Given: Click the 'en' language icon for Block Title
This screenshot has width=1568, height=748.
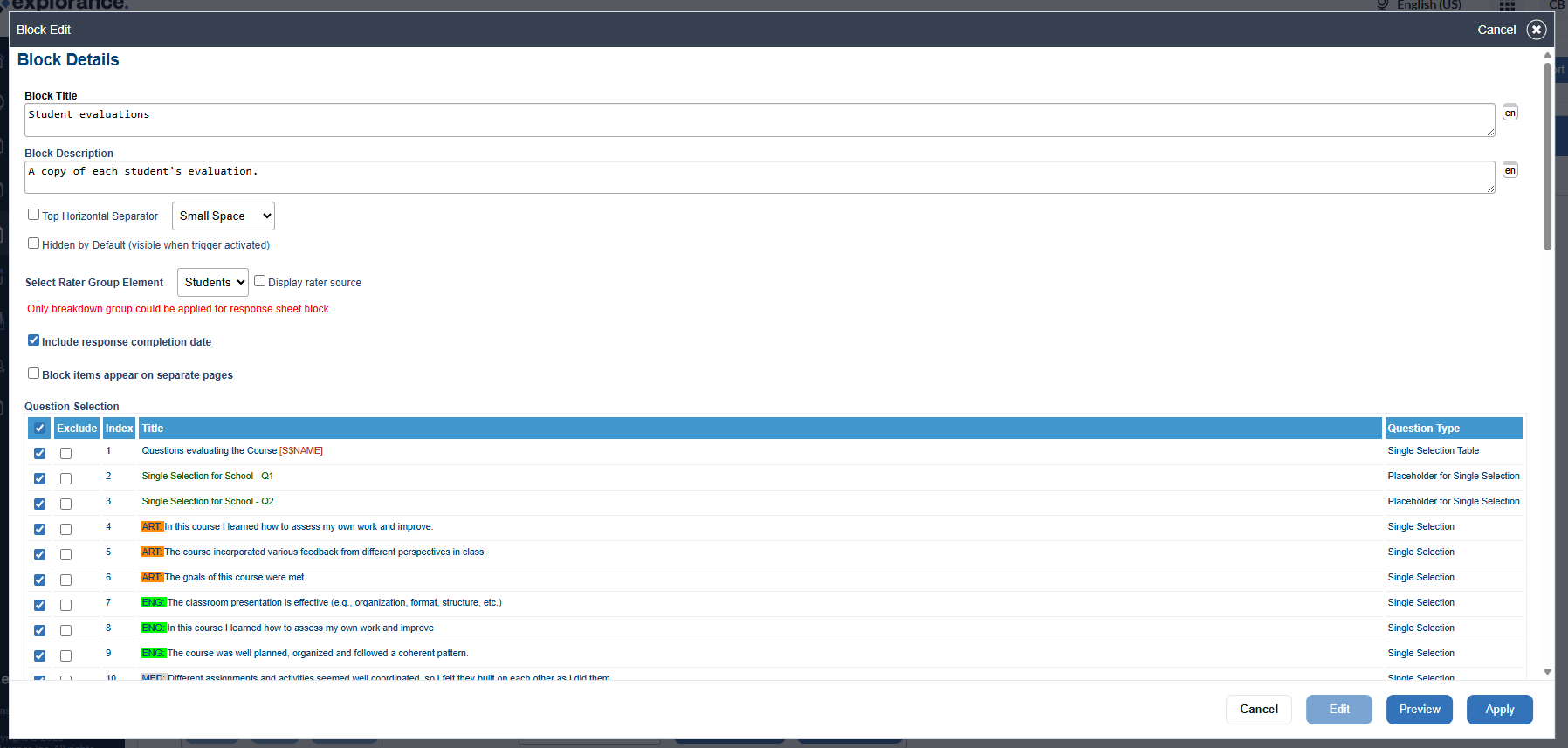Looking at the screenshot, I should pyautogui.click(x=1510, y=113).
